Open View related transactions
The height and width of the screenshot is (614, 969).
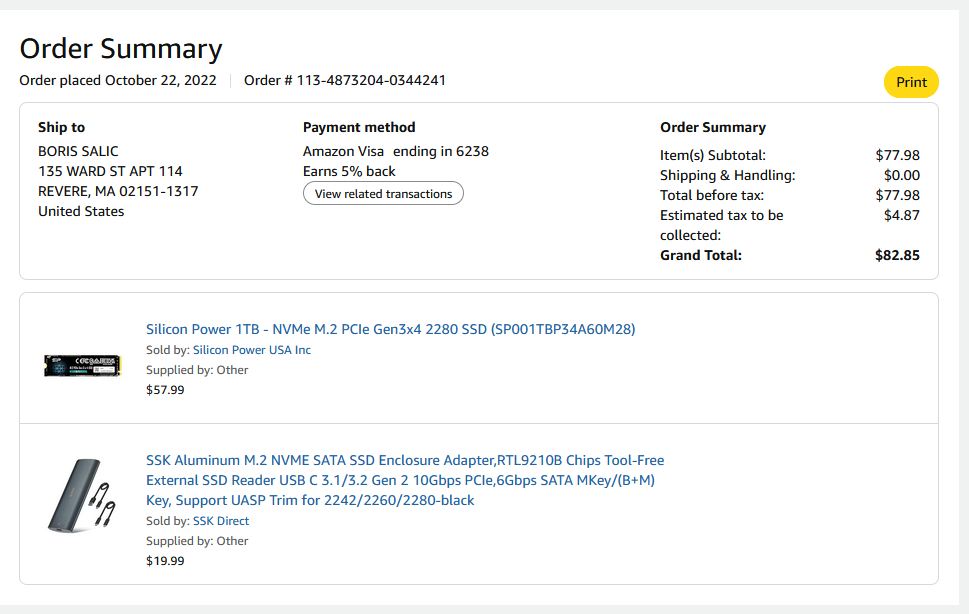(x=383, y=194)
